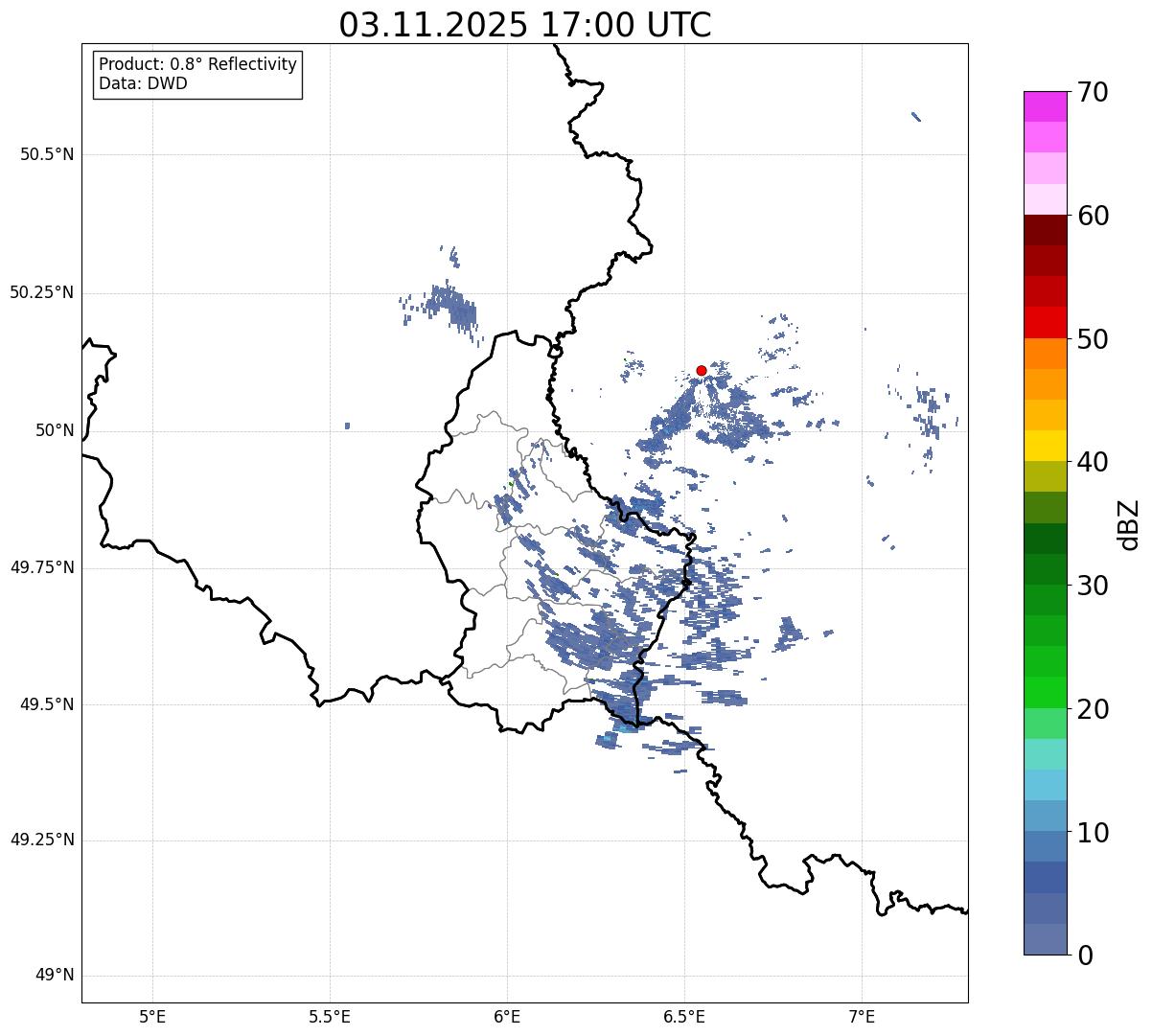
Task: Click the yellow colorbar segment above 40
Action: coord(1045,446)
